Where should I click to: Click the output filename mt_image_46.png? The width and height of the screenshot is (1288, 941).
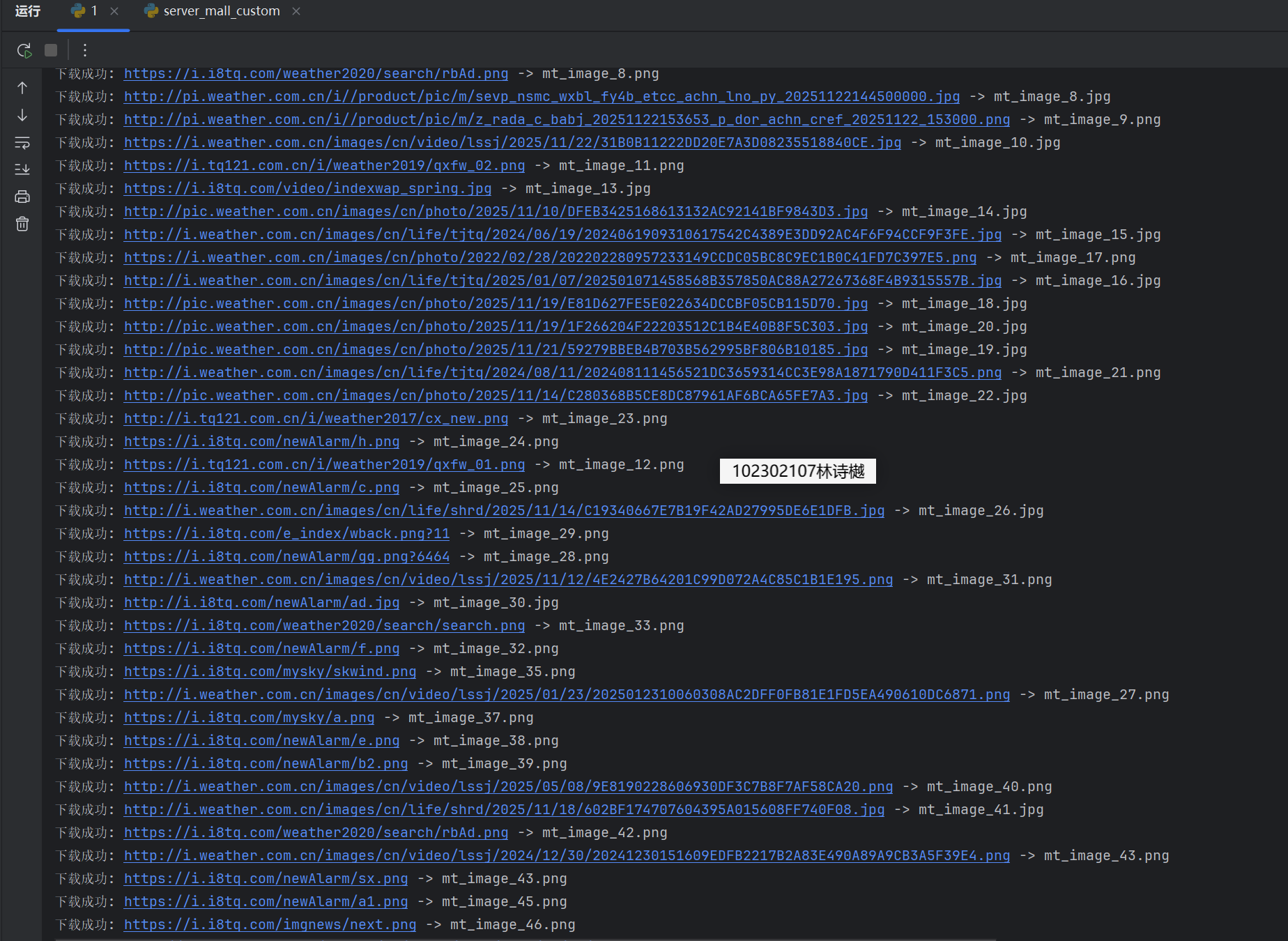tap(512, 925)
